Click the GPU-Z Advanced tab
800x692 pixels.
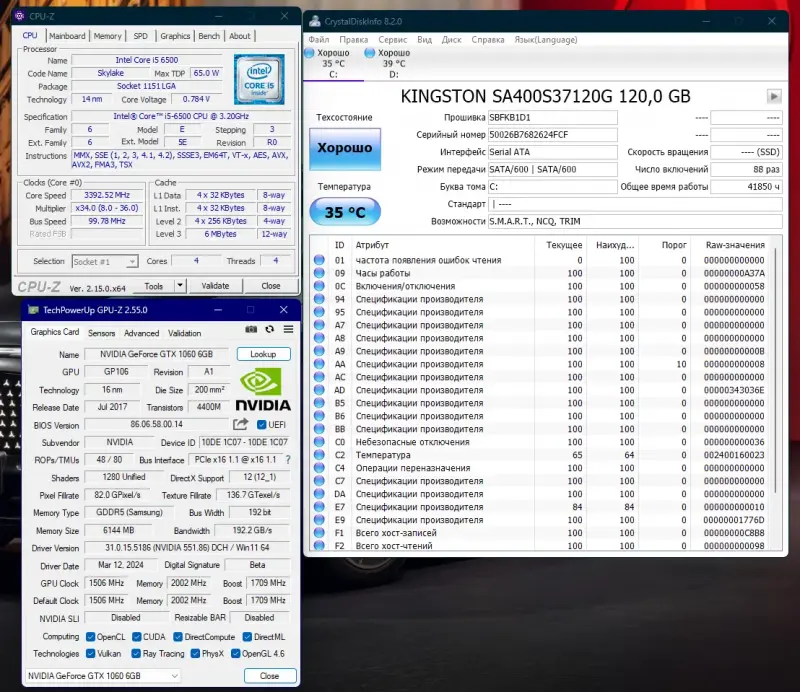141,333
